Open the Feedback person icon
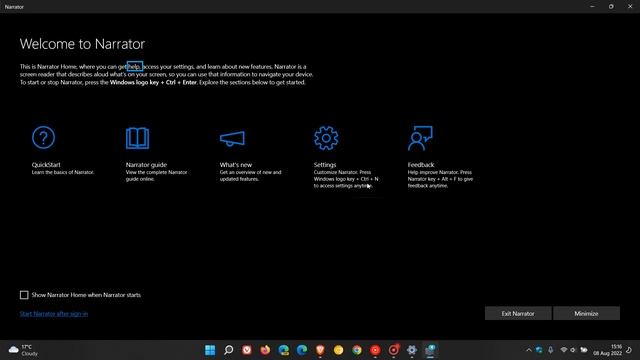The image size is (640, 360). 420,138
